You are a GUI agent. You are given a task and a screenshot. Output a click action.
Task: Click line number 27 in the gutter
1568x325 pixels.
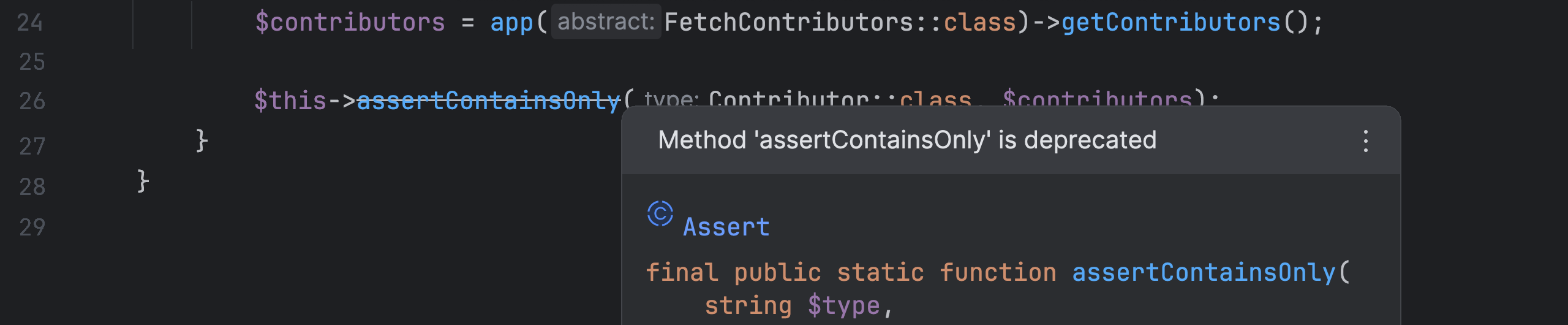[x=32, y=147]
